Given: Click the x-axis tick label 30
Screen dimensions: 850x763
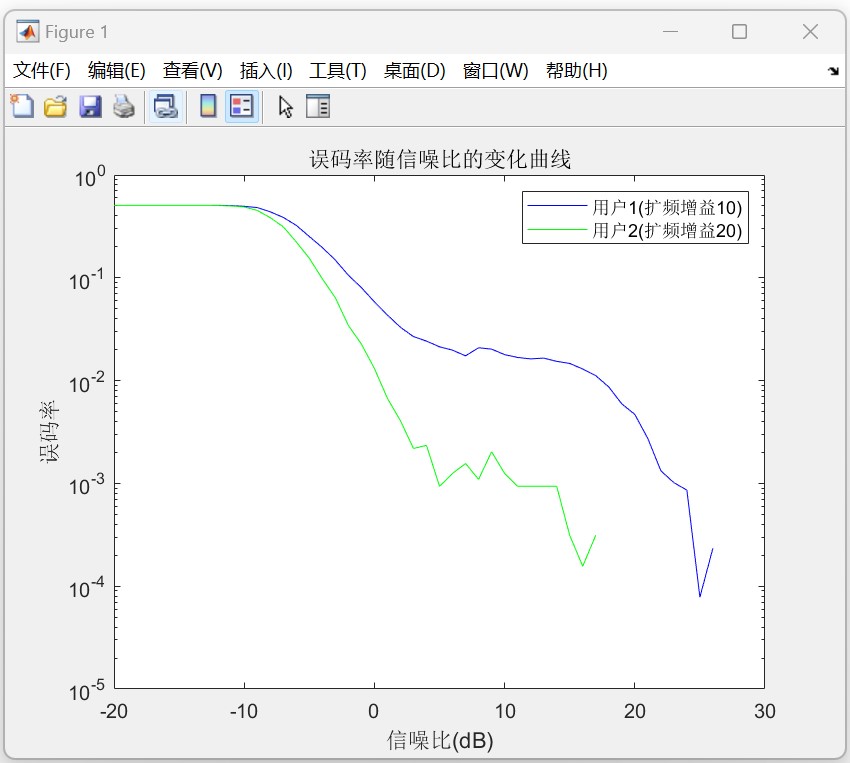Looking at the screenshot, I should 764,711.
